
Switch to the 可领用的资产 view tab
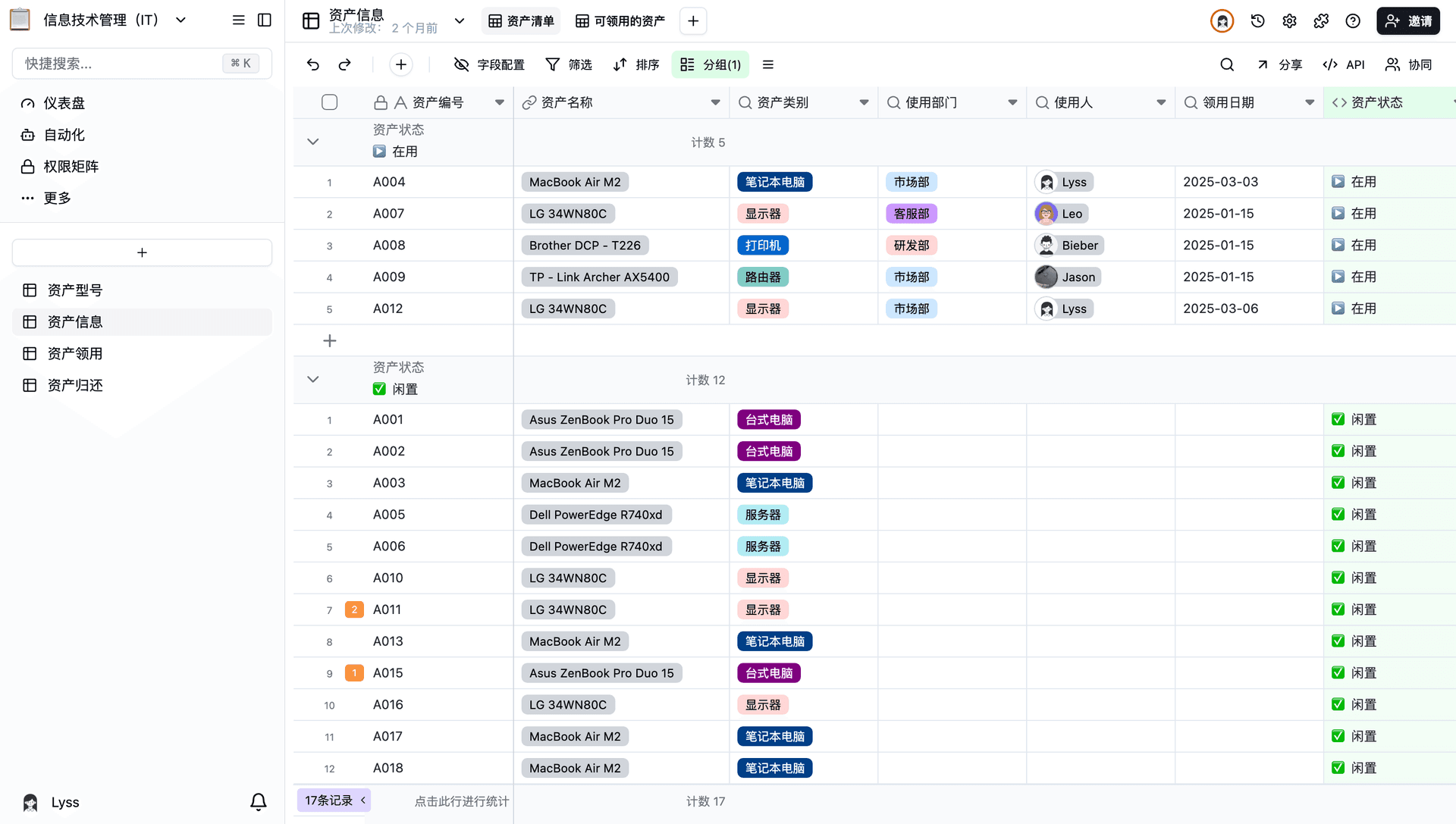coord(620,20)
